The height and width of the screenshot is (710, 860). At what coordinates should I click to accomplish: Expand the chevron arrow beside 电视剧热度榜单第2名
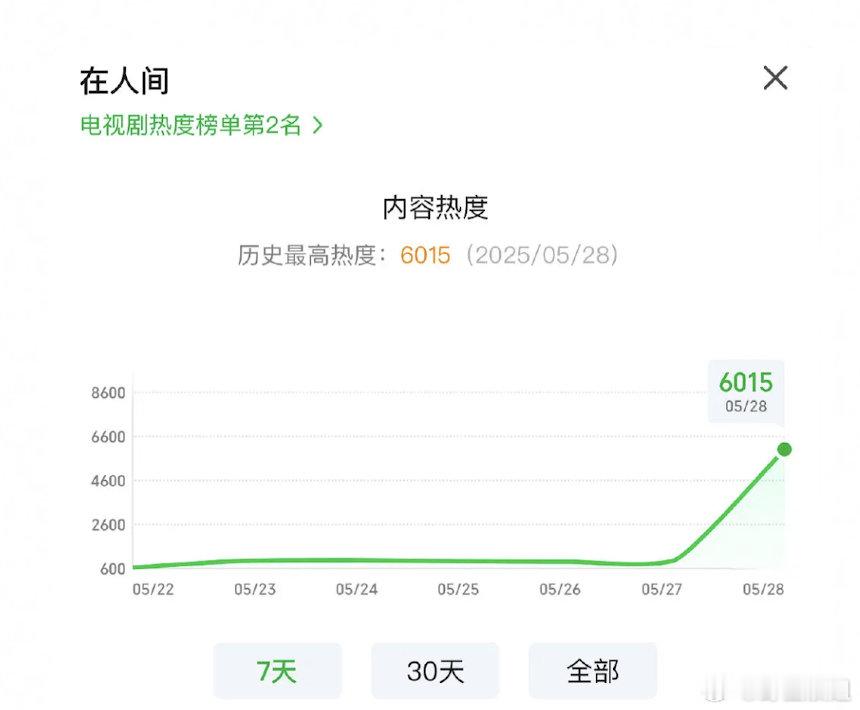pyautogui.click(x=317, y=126)
